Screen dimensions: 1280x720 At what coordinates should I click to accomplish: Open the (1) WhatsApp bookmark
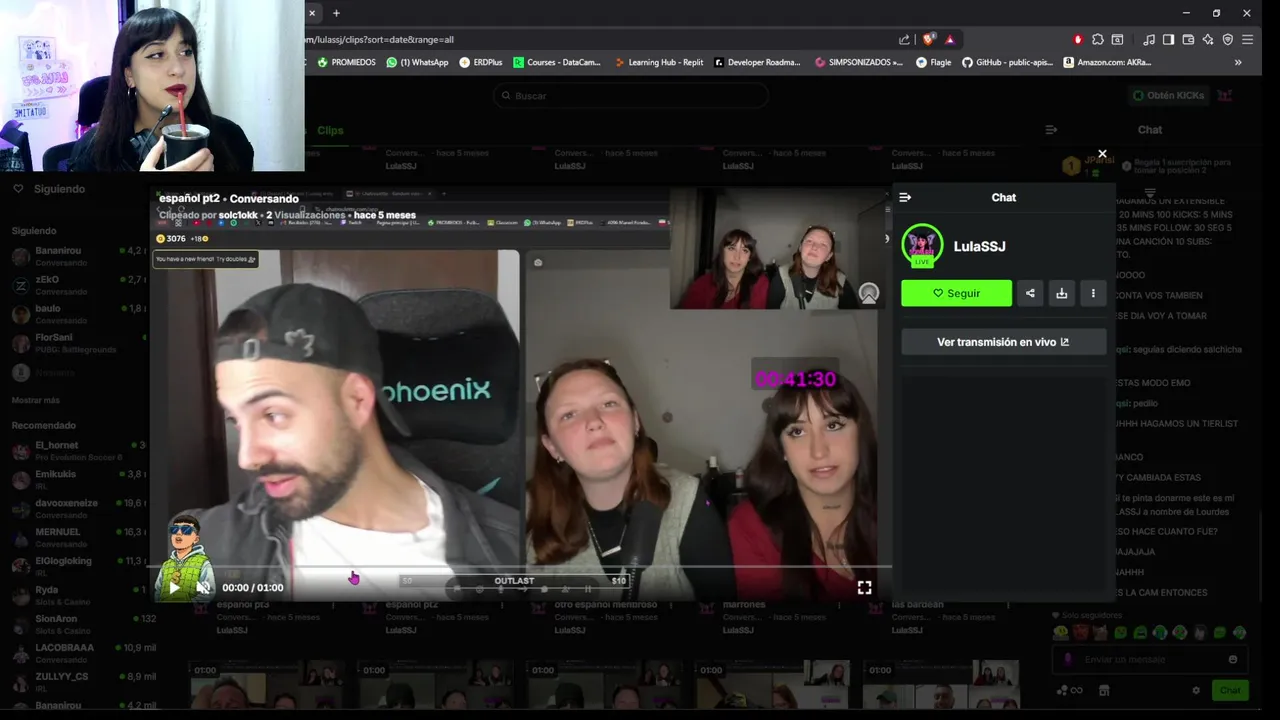417,62
